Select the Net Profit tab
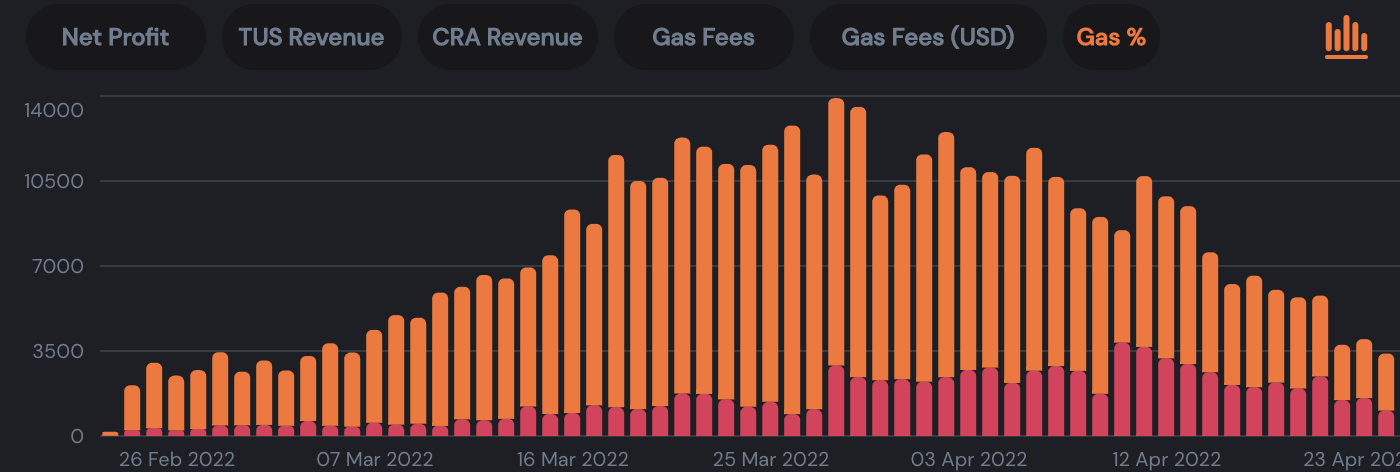The height and width of the screenshot is (472, 1400). pos(115,37)
